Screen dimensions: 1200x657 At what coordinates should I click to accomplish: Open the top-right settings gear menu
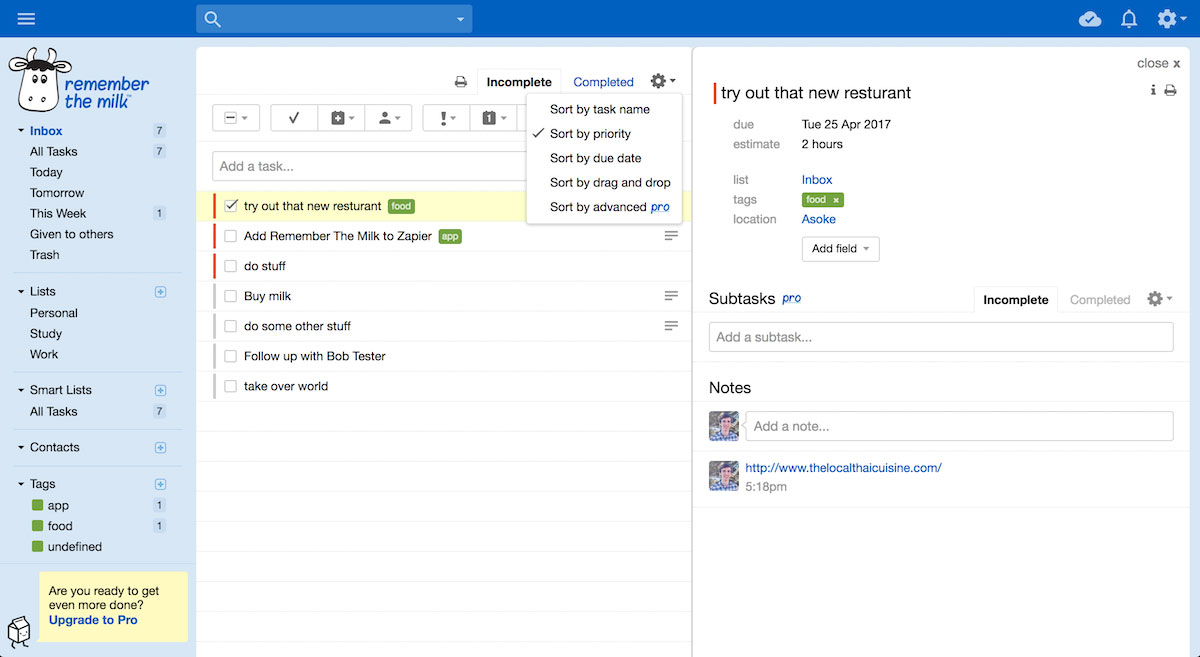pos(1170,19)
